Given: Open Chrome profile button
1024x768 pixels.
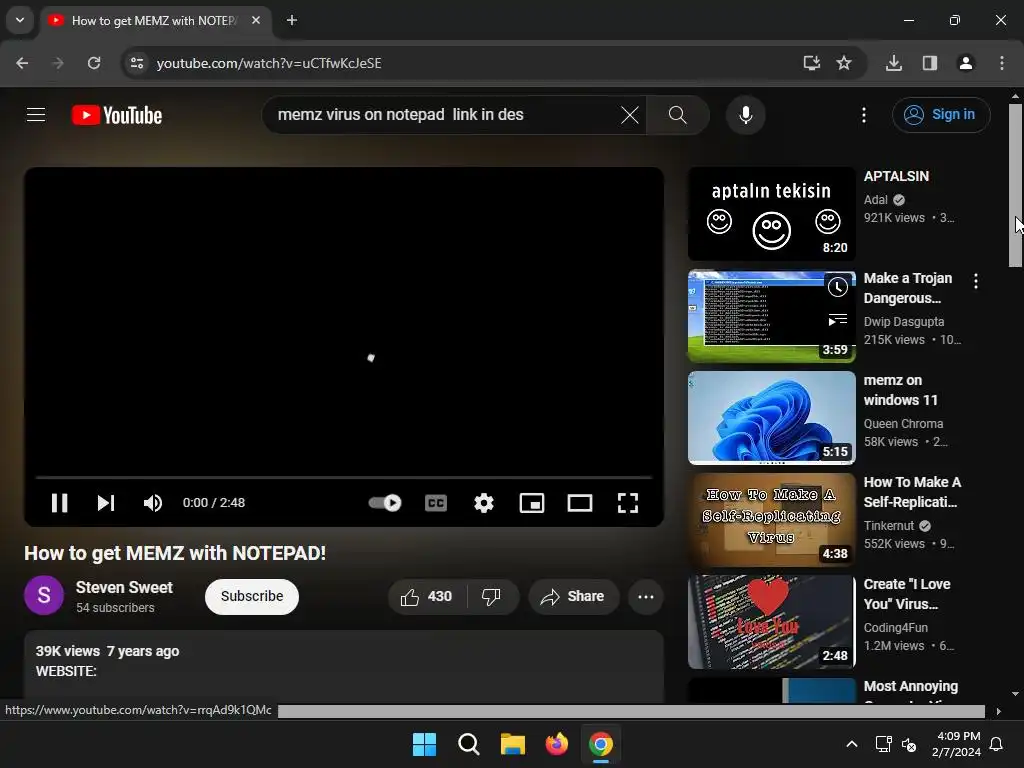Looking at the screenshot, I should [965, 63].
